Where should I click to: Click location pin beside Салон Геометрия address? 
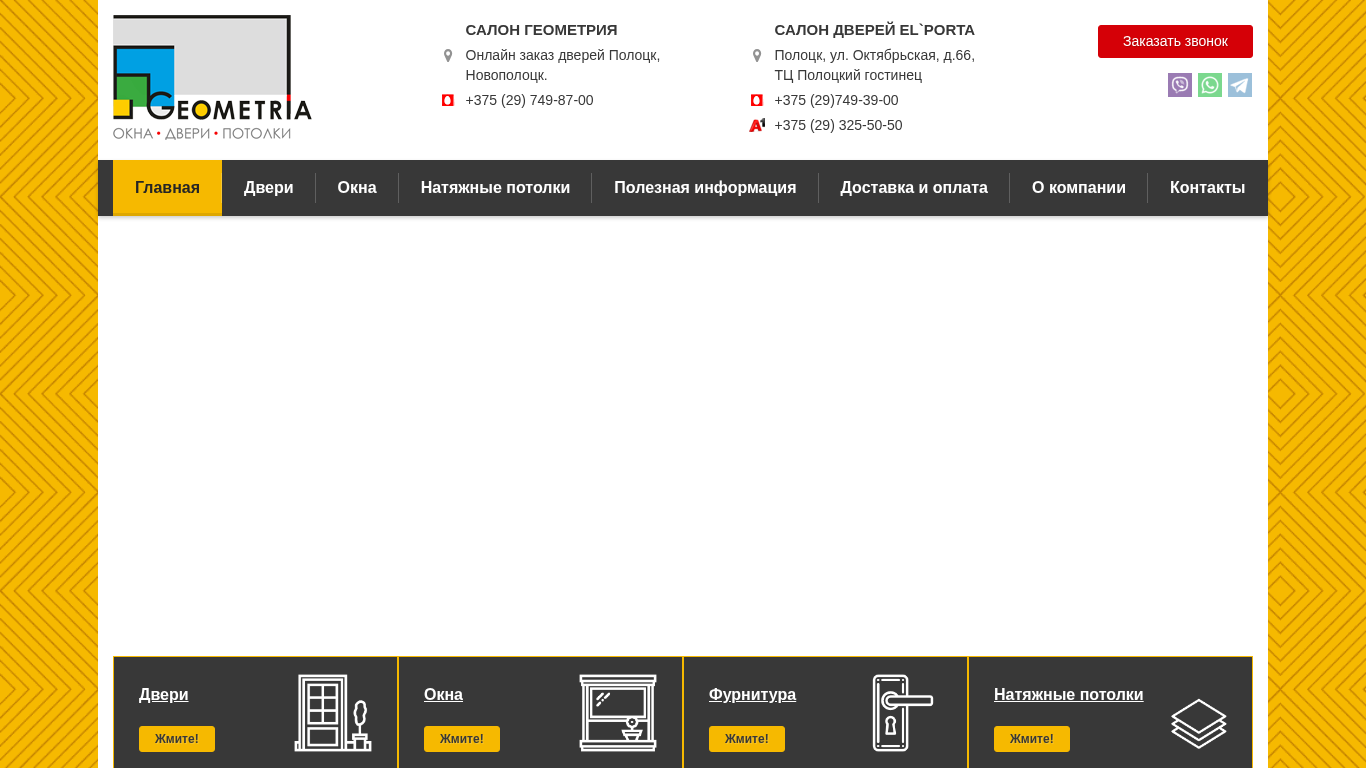[x=448, y=56]
